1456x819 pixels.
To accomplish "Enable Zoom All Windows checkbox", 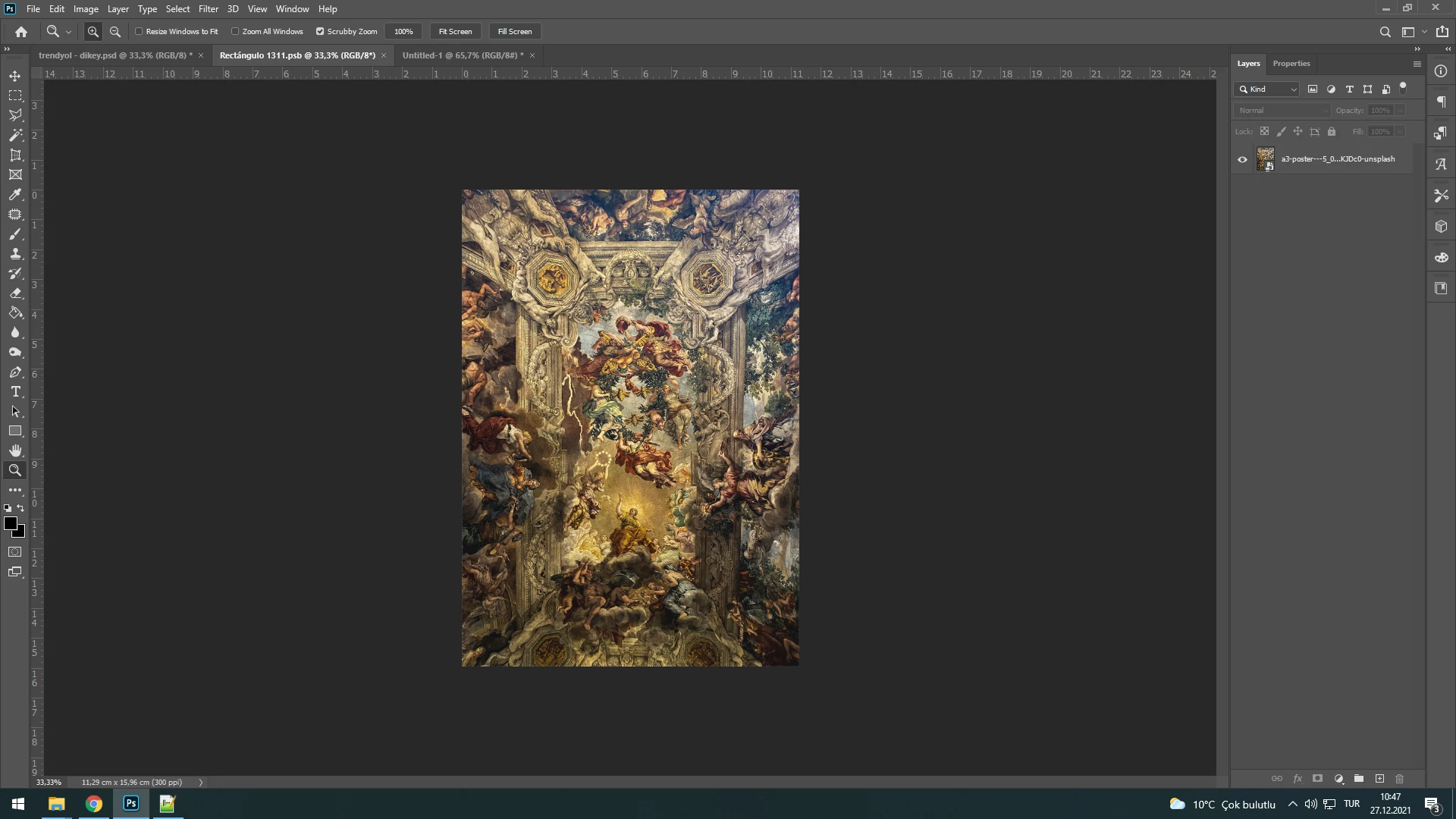I will click(235, 32).
